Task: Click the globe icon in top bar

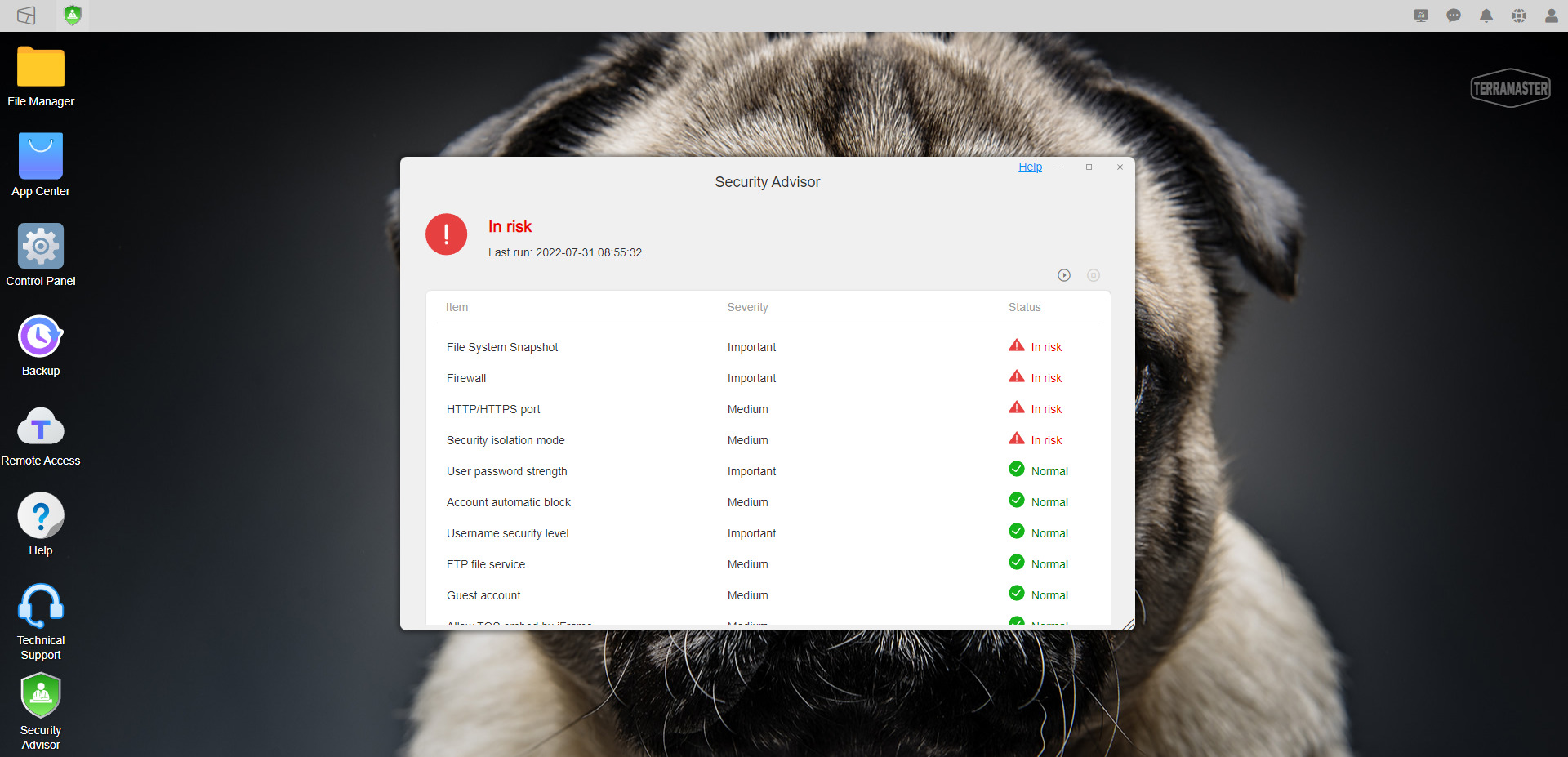Action: coord(1518,16)
